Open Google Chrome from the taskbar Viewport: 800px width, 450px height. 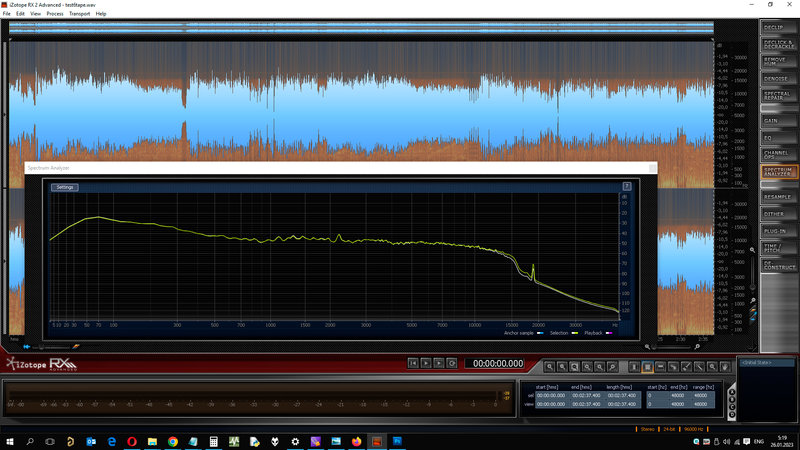click(173, 440)
